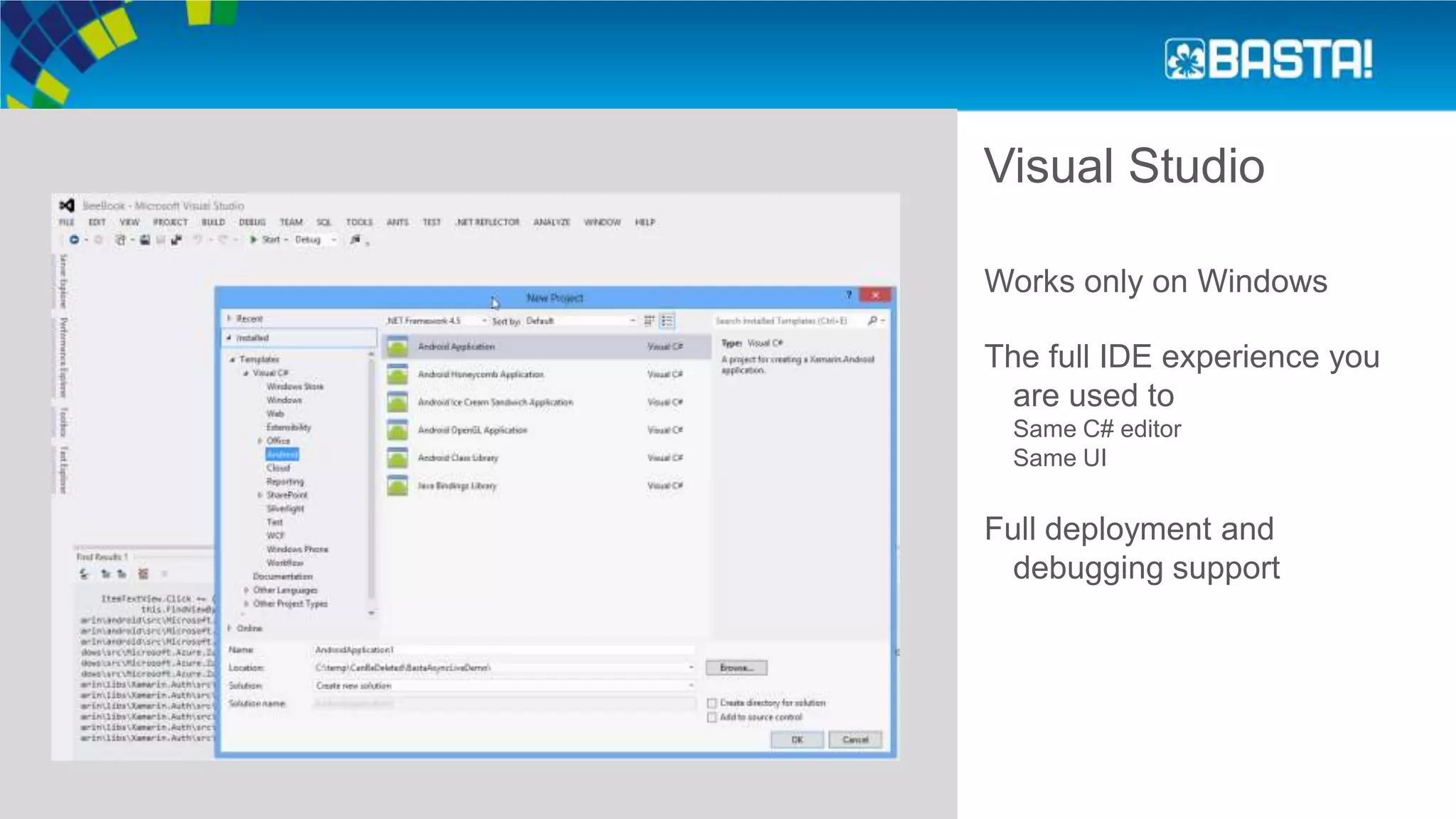The image size is (1456, 819).
Task: Open the Performance Explorer side tab
Action: tap(63, 357)
